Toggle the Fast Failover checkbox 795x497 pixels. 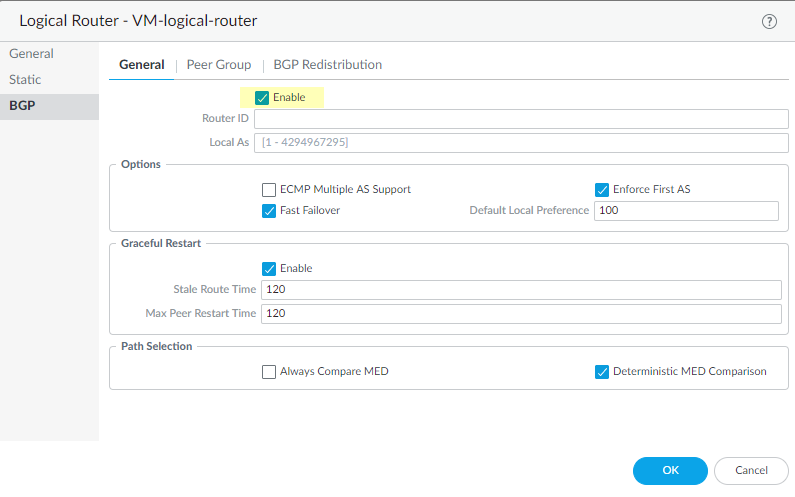pyautogui.click(x=269, y=211)
